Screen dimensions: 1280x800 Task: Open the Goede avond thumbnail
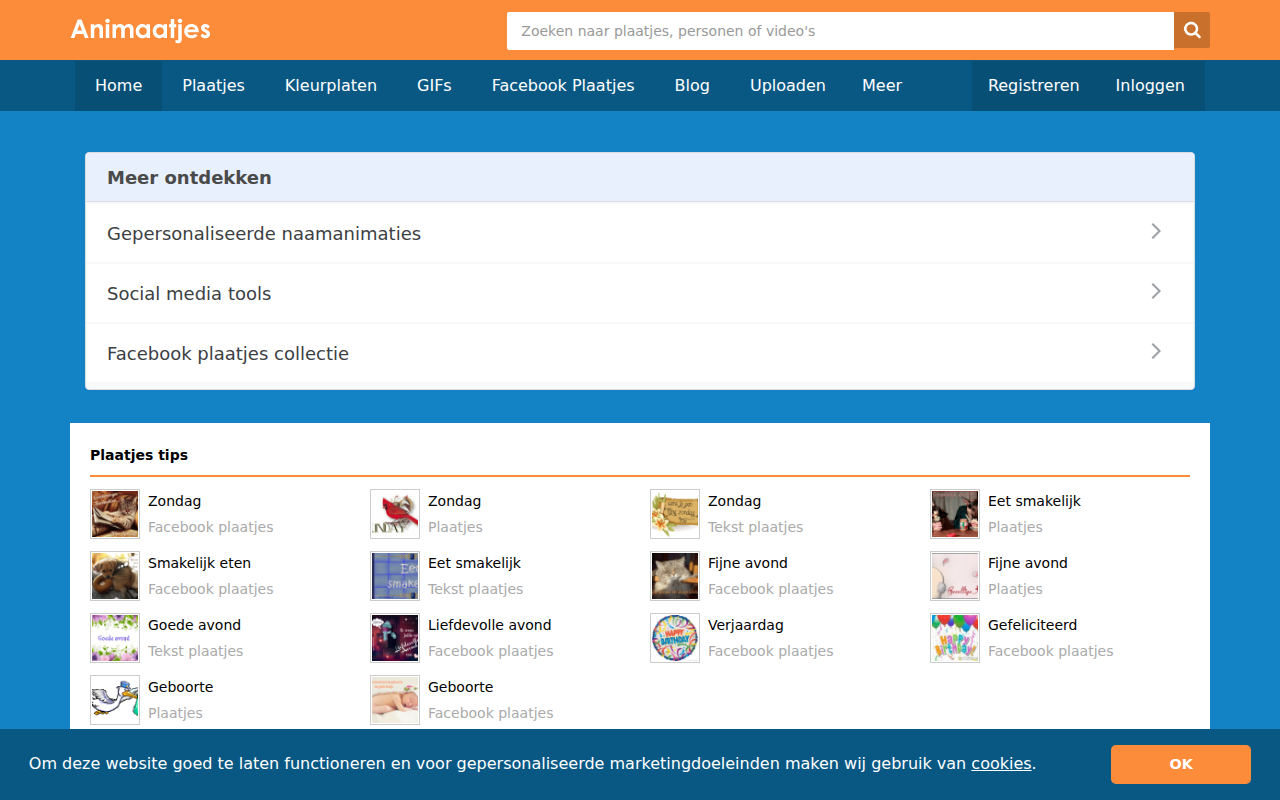(x=115, y=638)
